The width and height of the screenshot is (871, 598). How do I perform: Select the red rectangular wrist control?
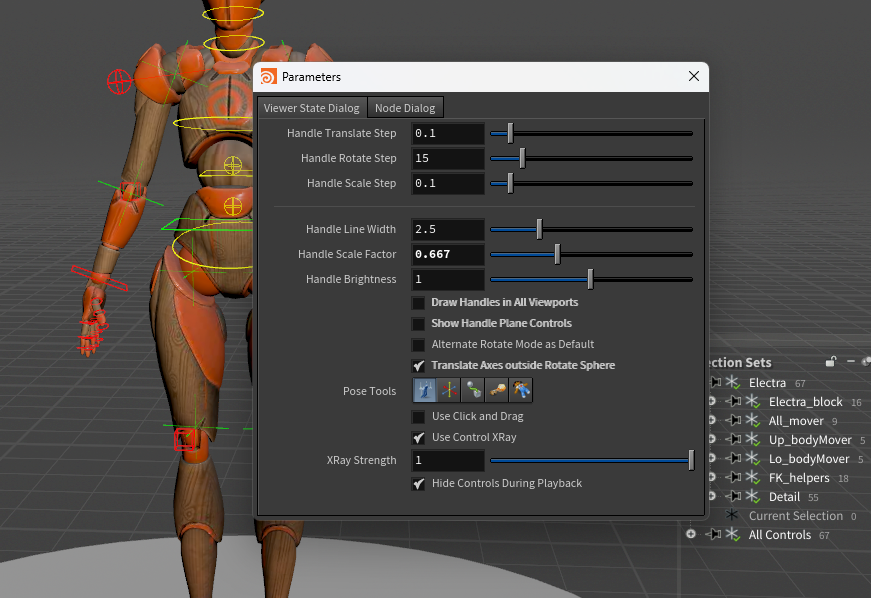click(x=99, y=278)
